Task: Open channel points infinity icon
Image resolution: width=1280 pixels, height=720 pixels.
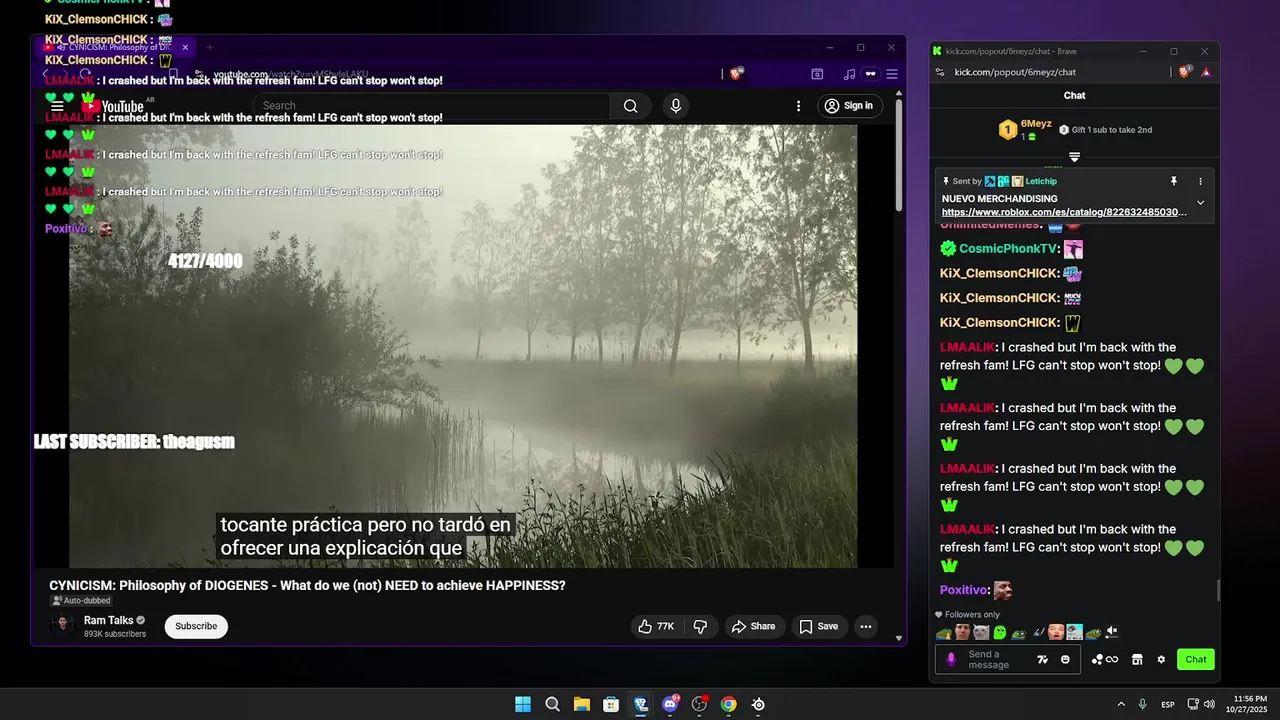Action: click(1105, 660)
